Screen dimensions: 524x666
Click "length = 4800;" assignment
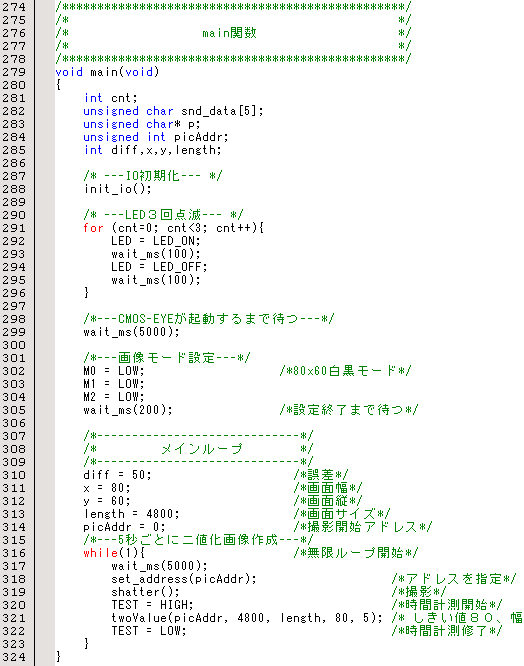131,514
